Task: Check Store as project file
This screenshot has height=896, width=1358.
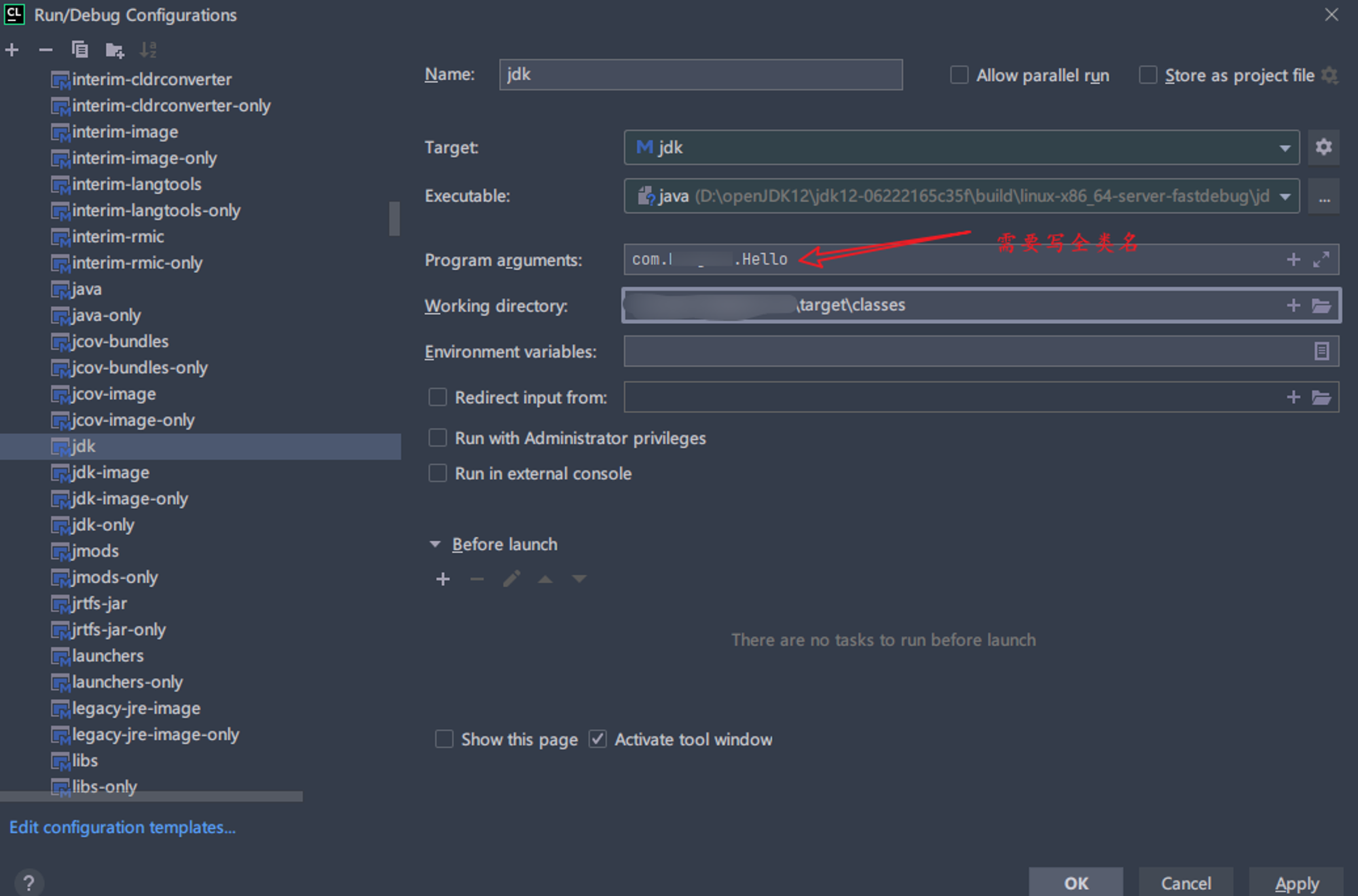Action: coord(1148,75)
